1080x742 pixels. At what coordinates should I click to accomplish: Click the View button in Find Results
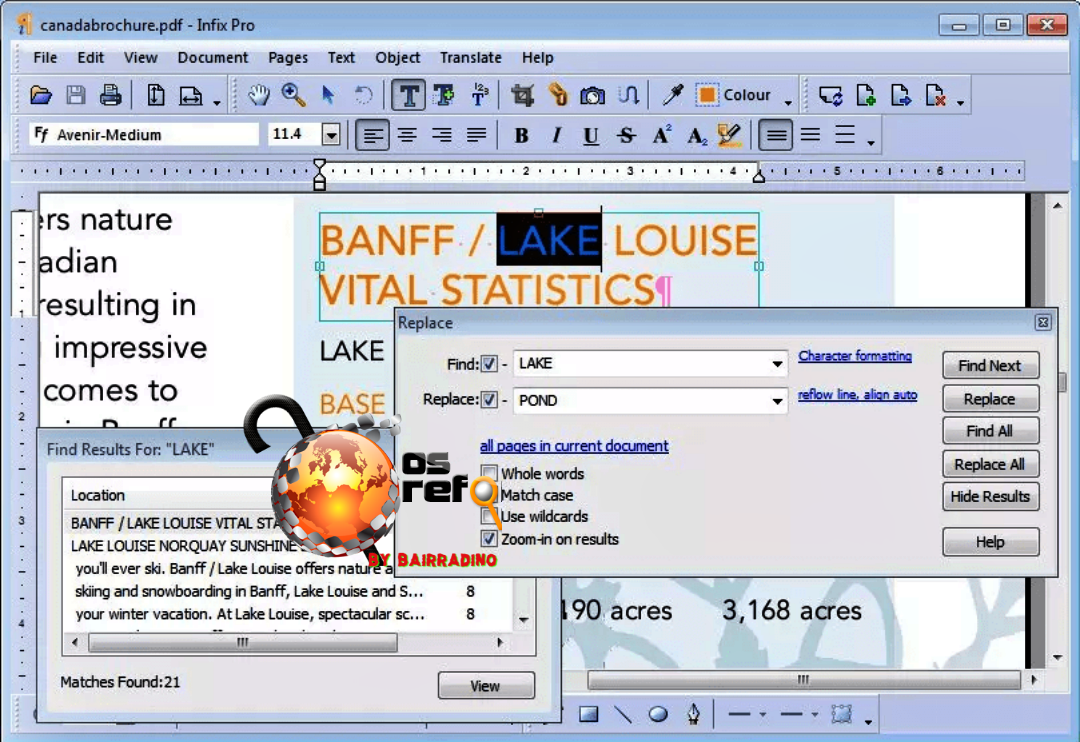[486, 686]
